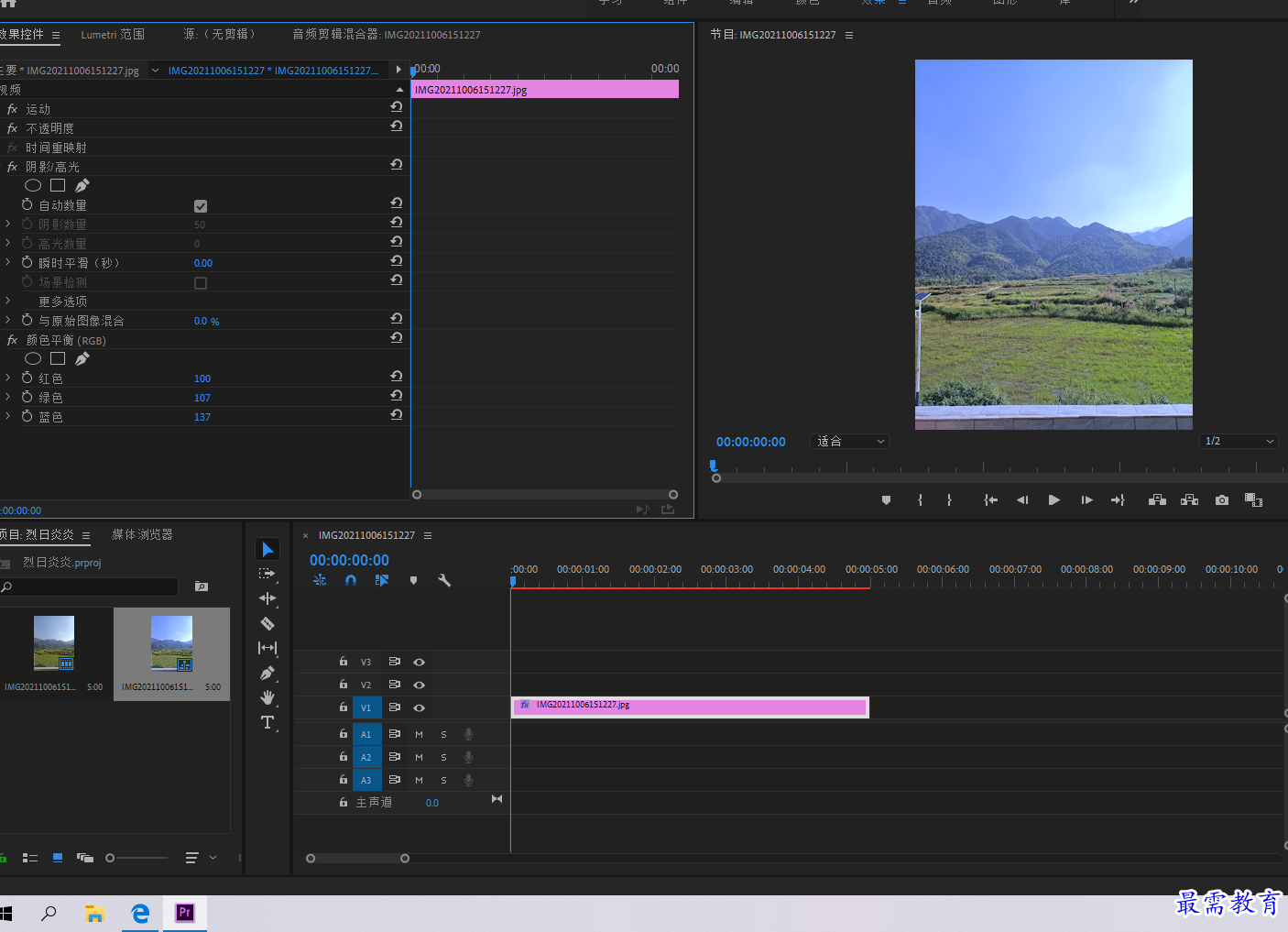1288x932 pixels.
Task: Toggle linked selection in timeline
Action: point(382,580)
